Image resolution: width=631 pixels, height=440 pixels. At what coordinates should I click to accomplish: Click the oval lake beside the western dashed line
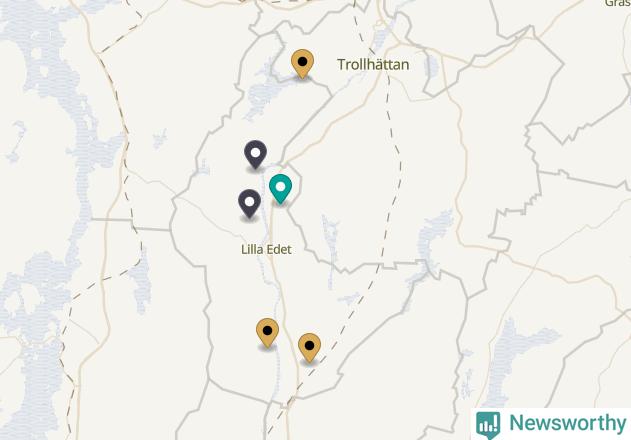(x=141, y=282)
